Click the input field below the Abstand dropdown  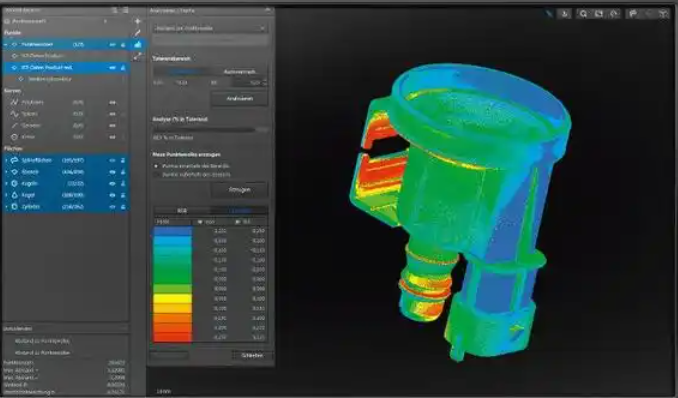tap(210, 40)
